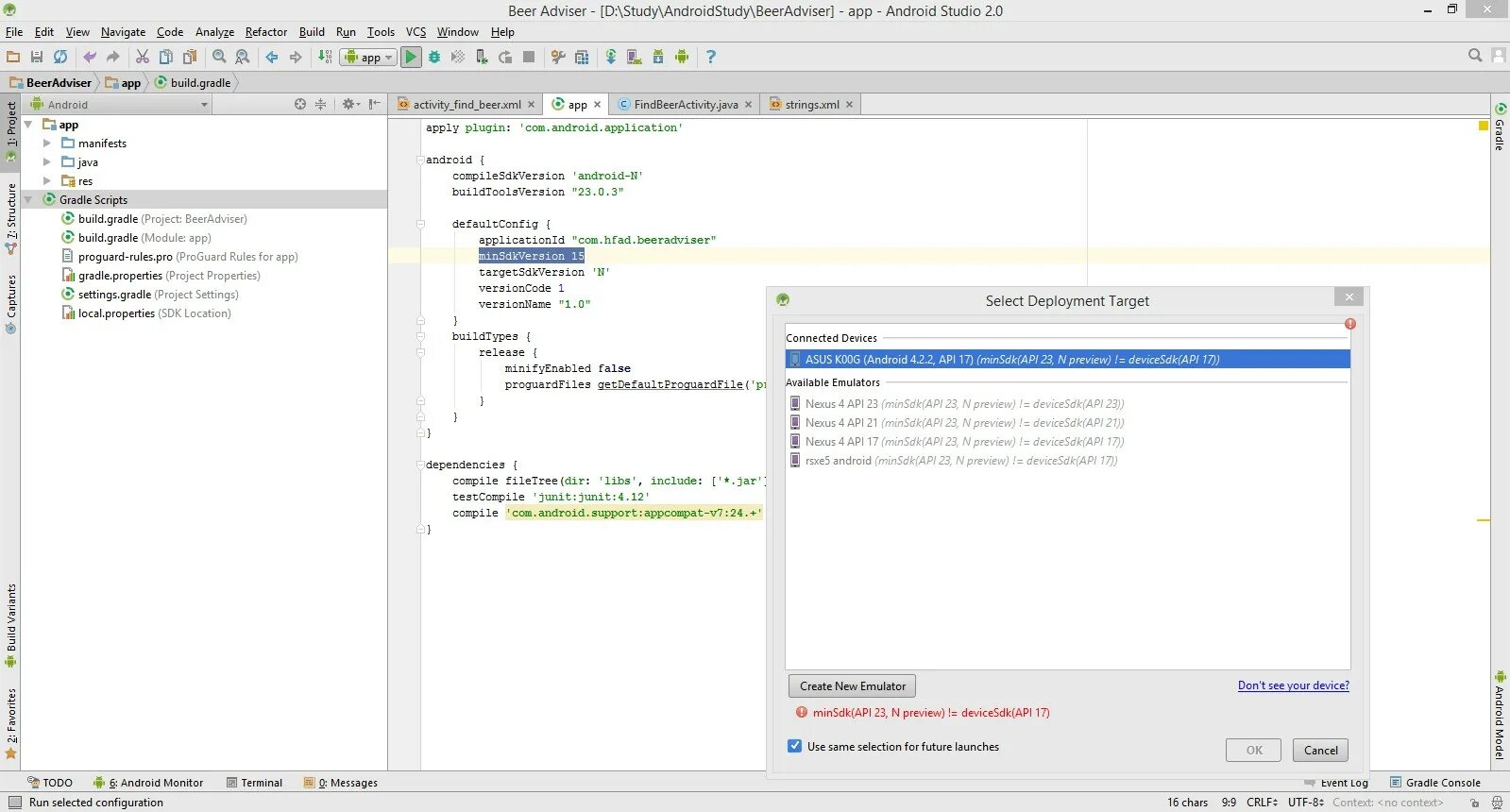Select the Nexus 4 API 21 emulator
Screen dimensions: 1510x812
click(1067, 423)
